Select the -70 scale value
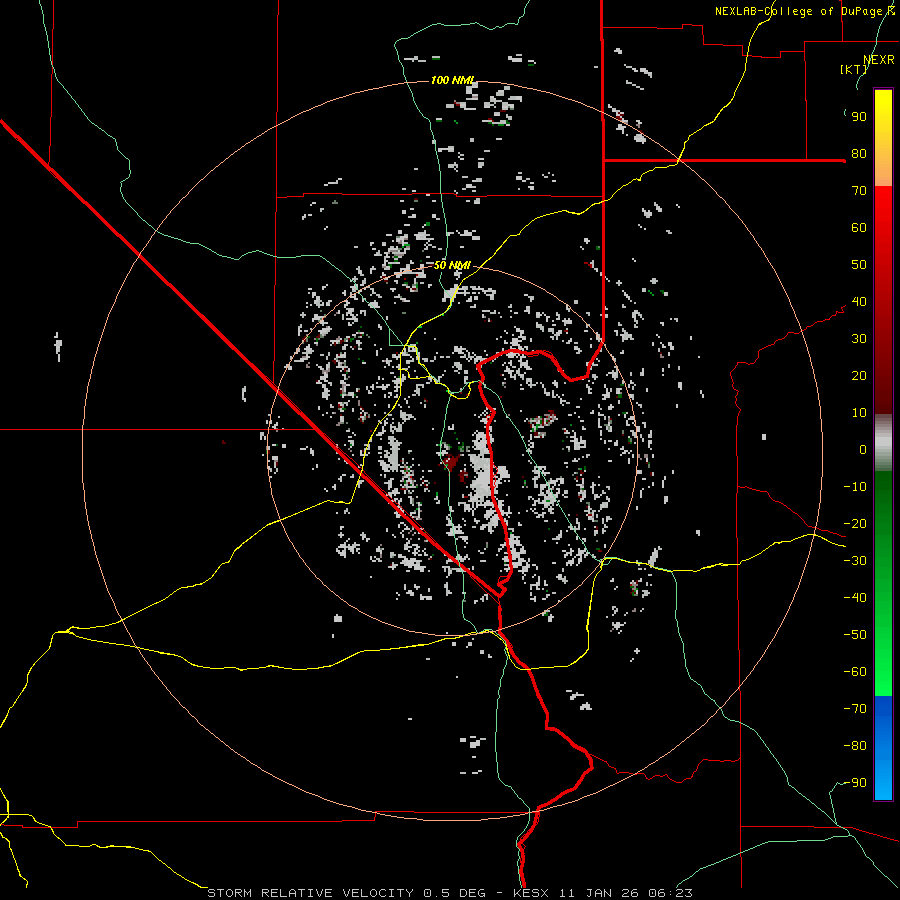 pyautogui.click(x=855, y=709)
